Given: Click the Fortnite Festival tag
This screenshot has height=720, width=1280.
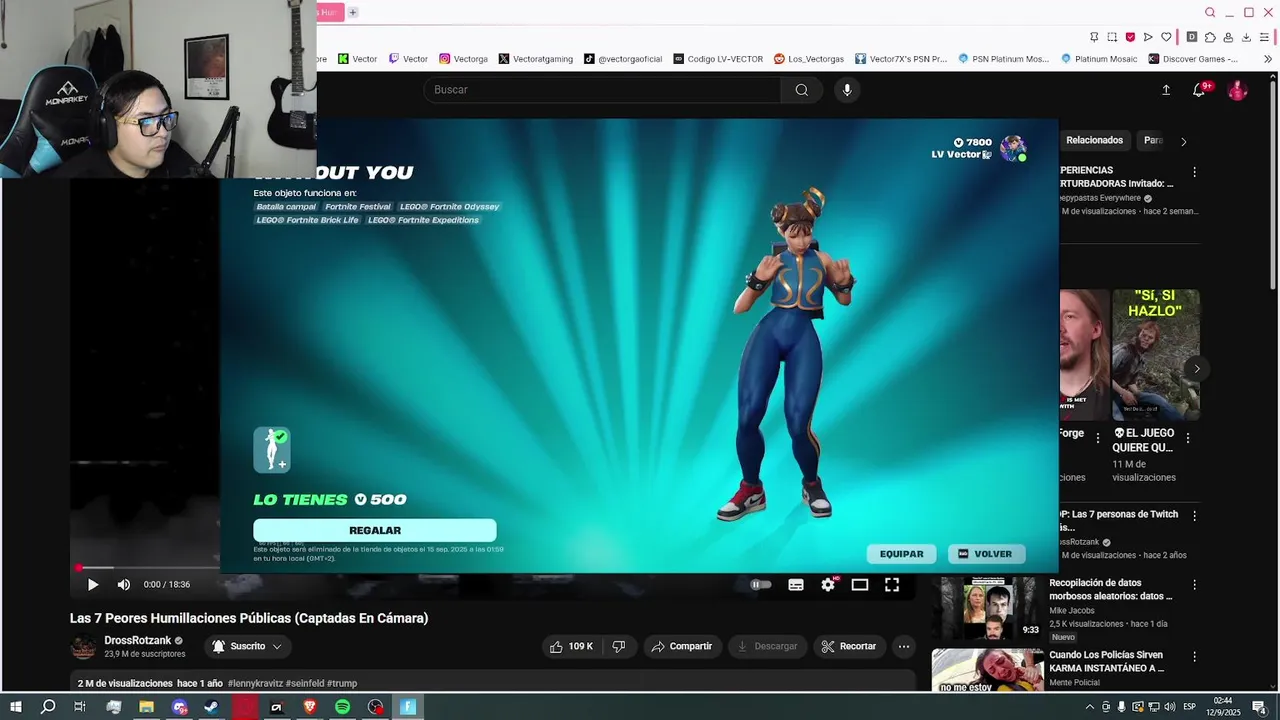Looking at the screenshot, I should (x=358, y=207).
